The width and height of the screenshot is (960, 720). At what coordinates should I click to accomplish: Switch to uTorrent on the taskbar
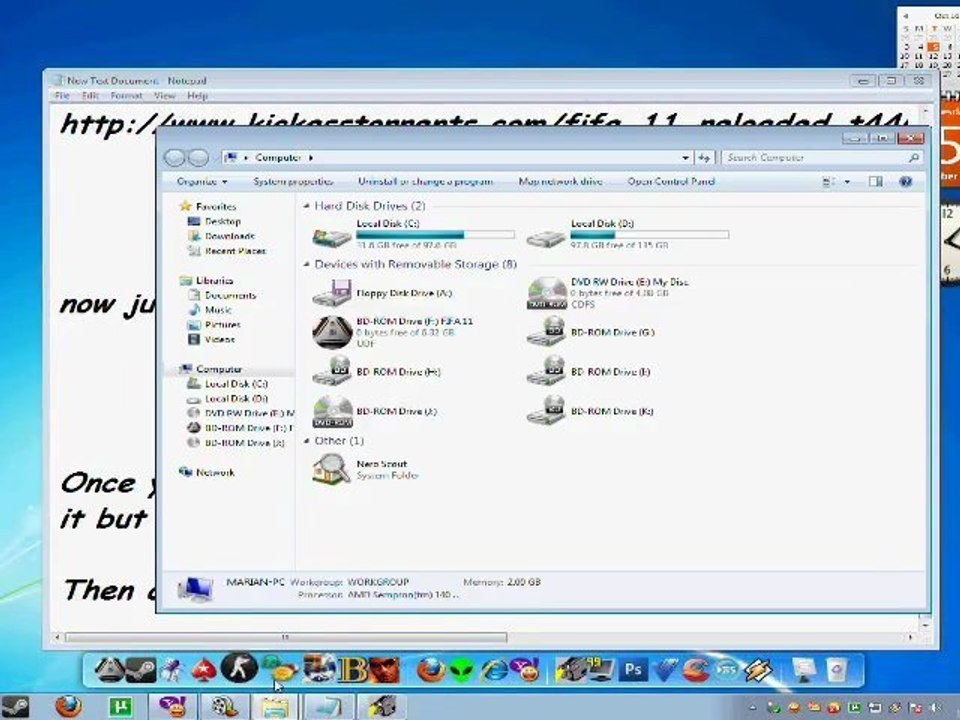point(121,708)
